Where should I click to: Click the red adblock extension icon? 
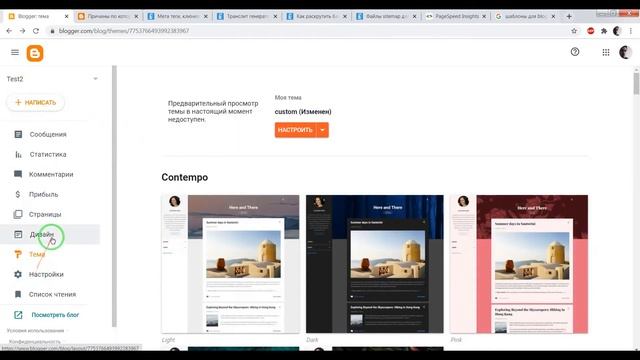click(591, 31)
